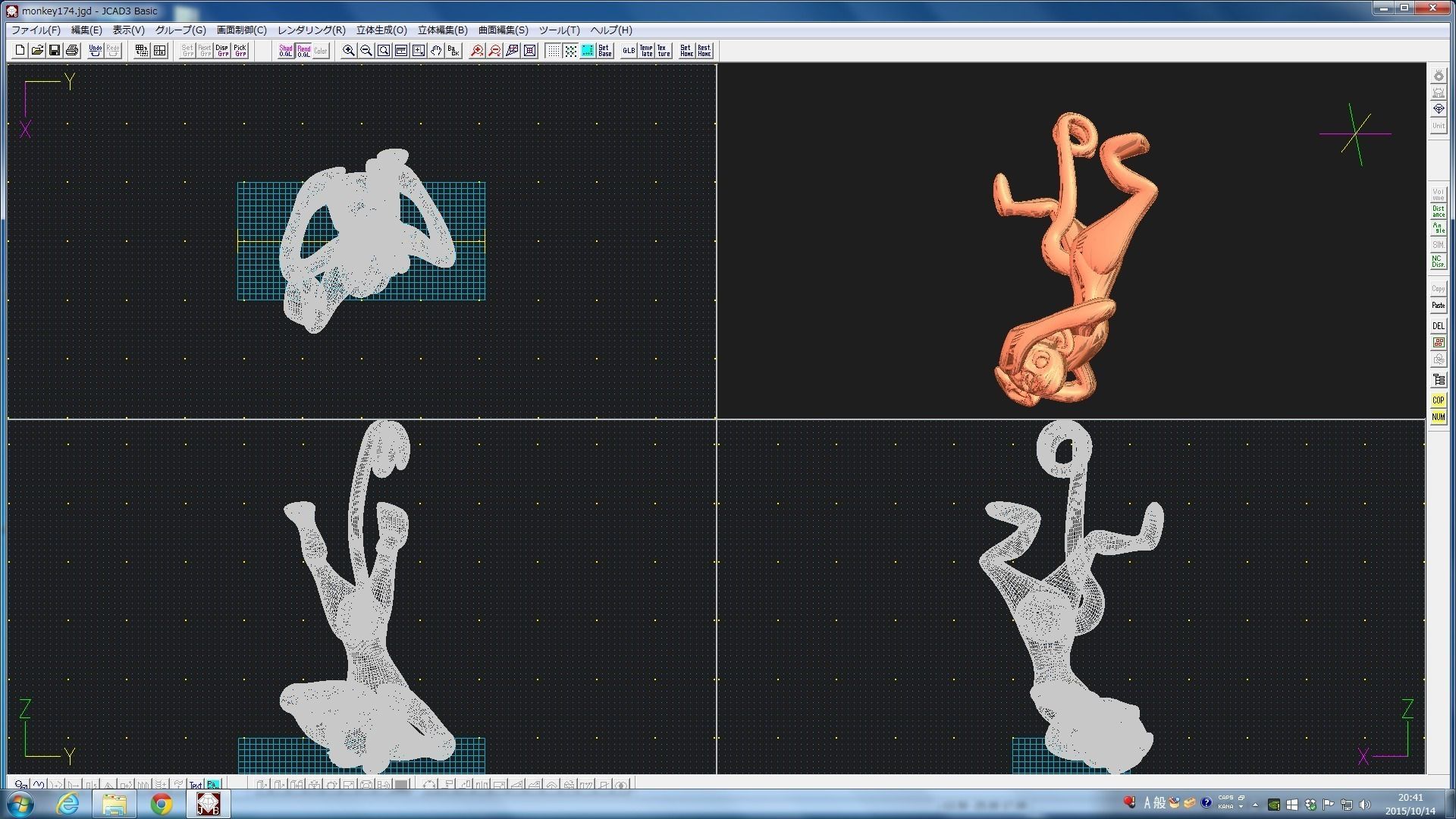Select the Zoom In magnifier tool
1456x819 pixels.
349,51
